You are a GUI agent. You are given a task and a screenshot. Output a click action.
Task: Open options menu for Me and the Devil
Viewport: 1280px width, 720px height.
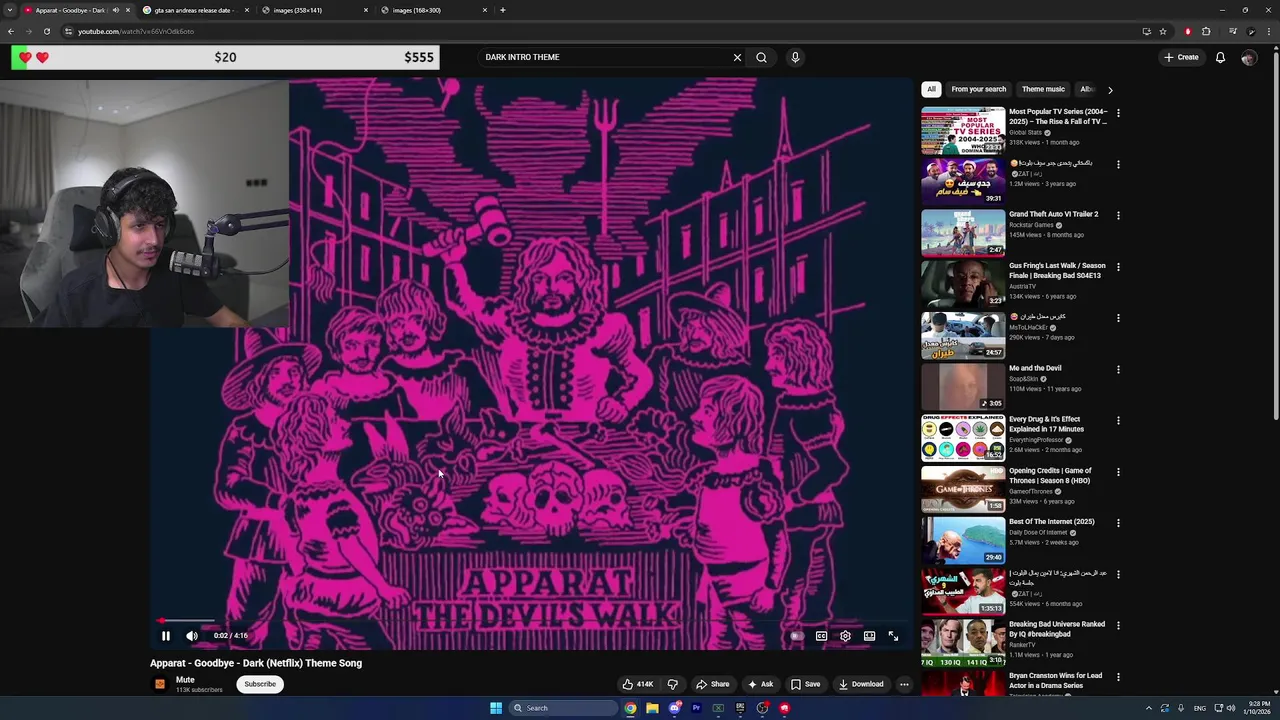tap(1118, 369)
